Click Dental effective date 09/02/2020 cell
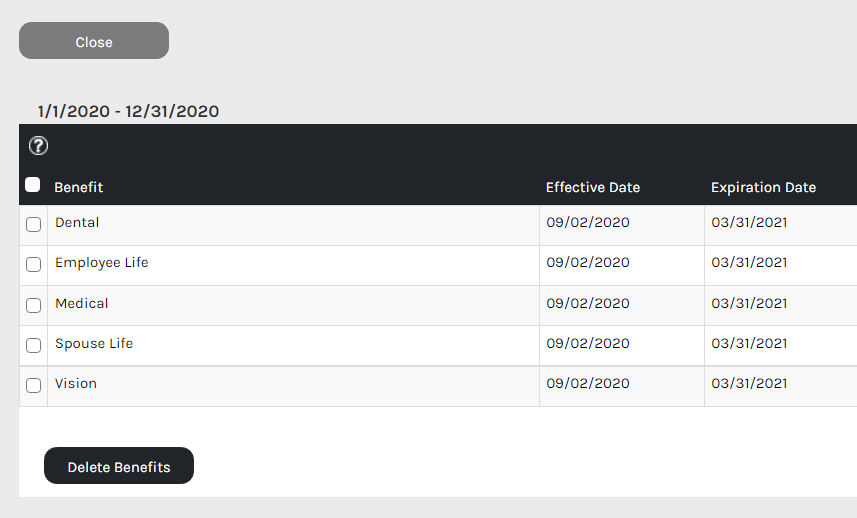Screen dimensions: 857x518 (x=588, y=222)
